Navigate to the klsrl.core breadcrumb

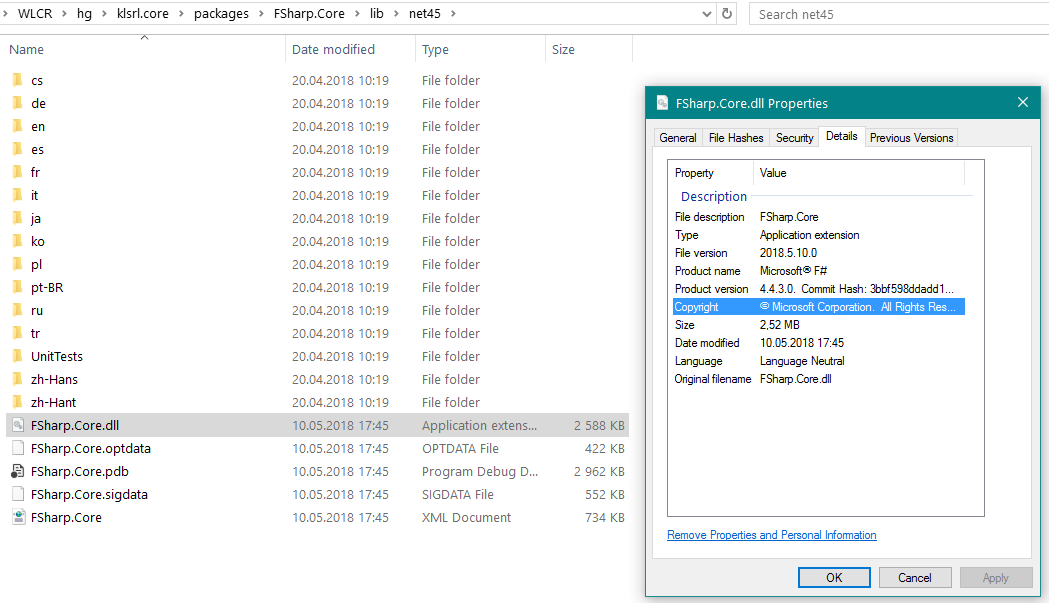142,13
